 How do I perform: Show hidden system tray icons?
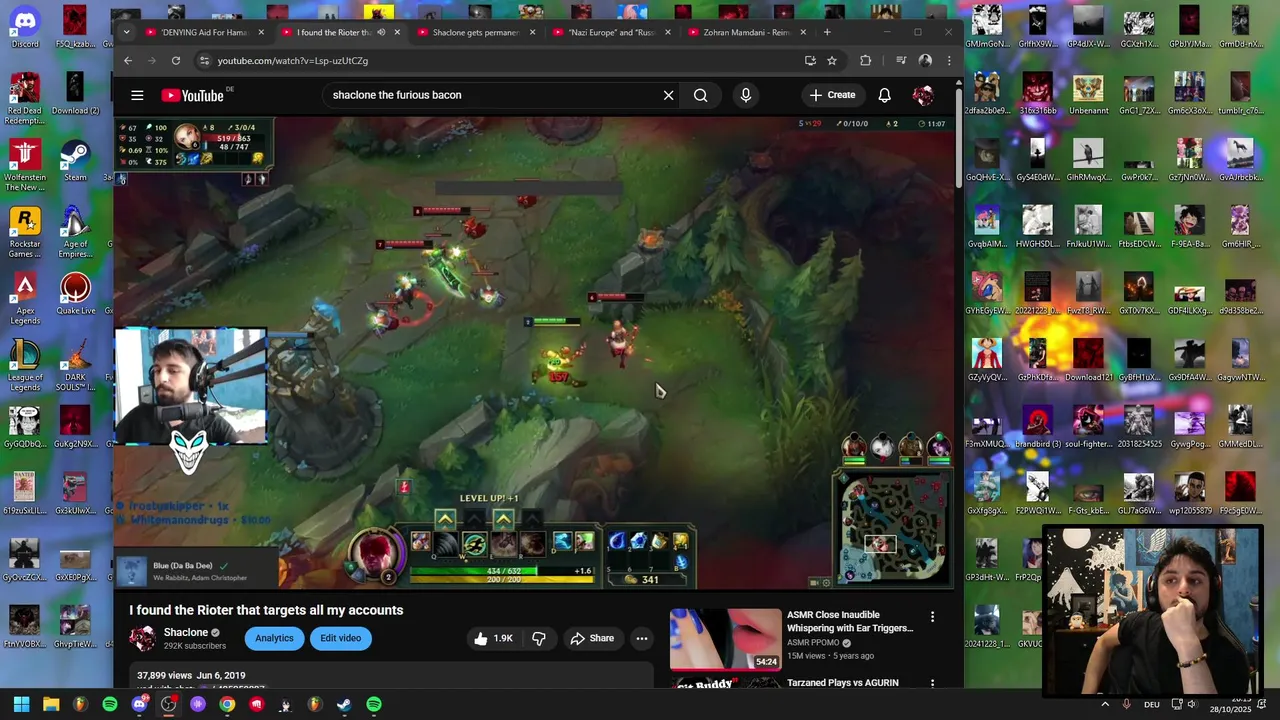1105,705
